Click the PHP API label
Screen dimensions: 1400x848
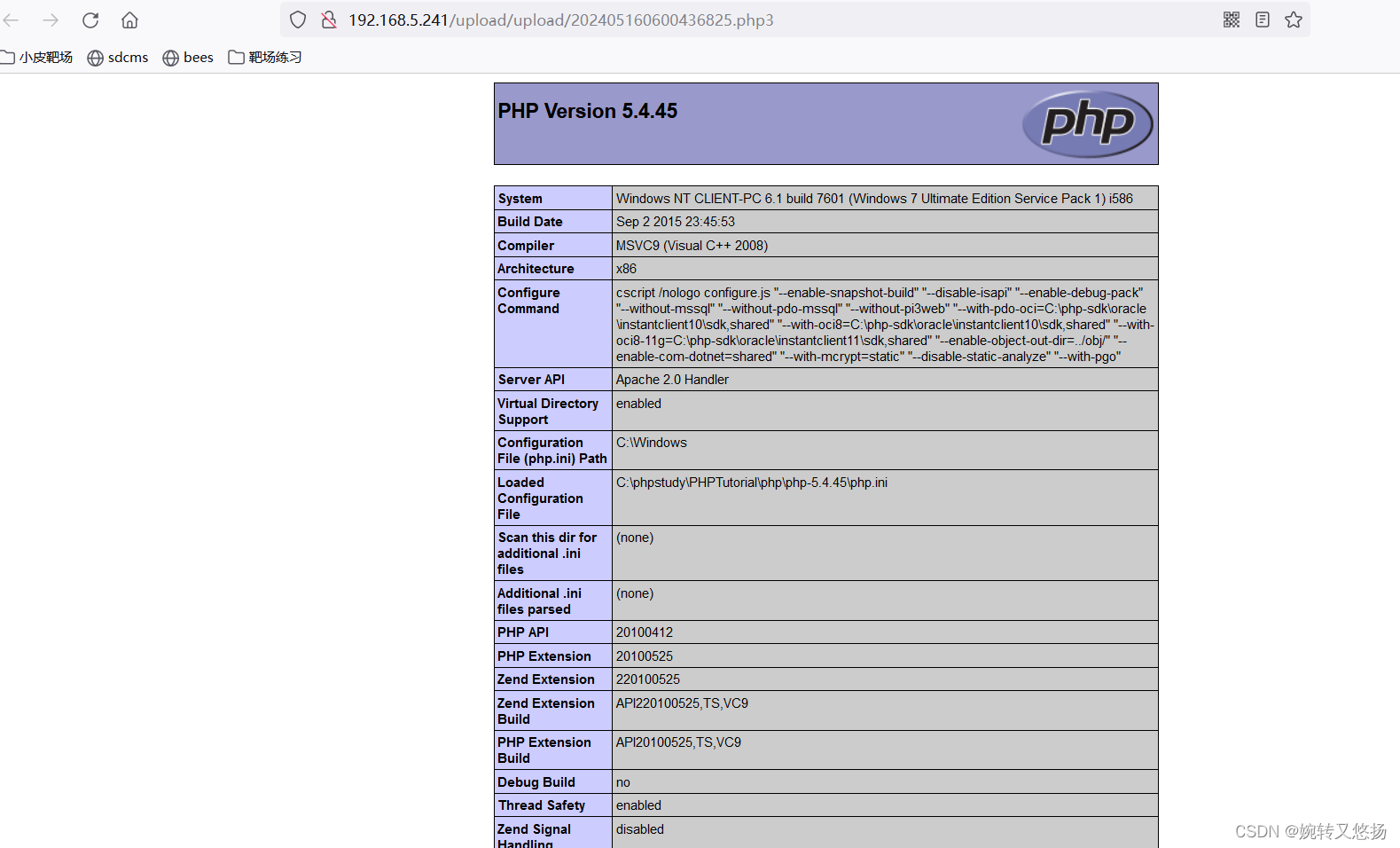pyautogui.click(x=523, y=632)
